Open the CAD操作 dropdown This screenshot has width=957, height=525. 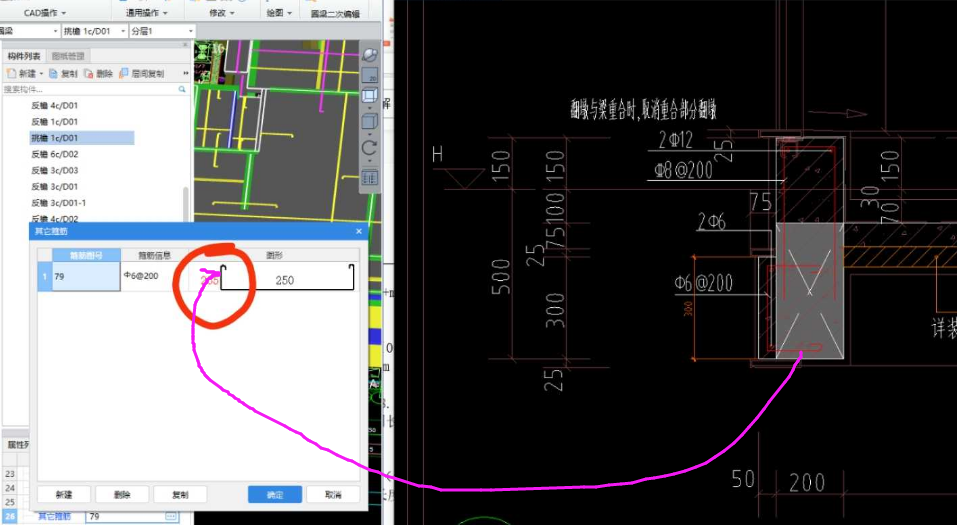click(x=45, y=12)
